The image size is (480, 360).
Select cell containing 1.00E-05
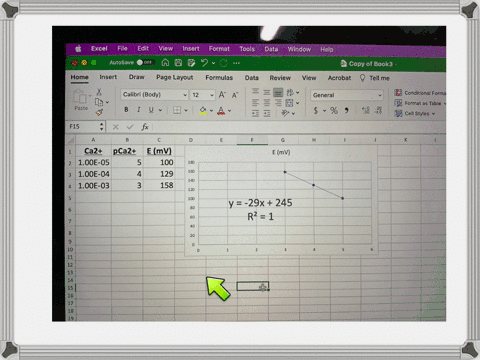pos(93,162)
